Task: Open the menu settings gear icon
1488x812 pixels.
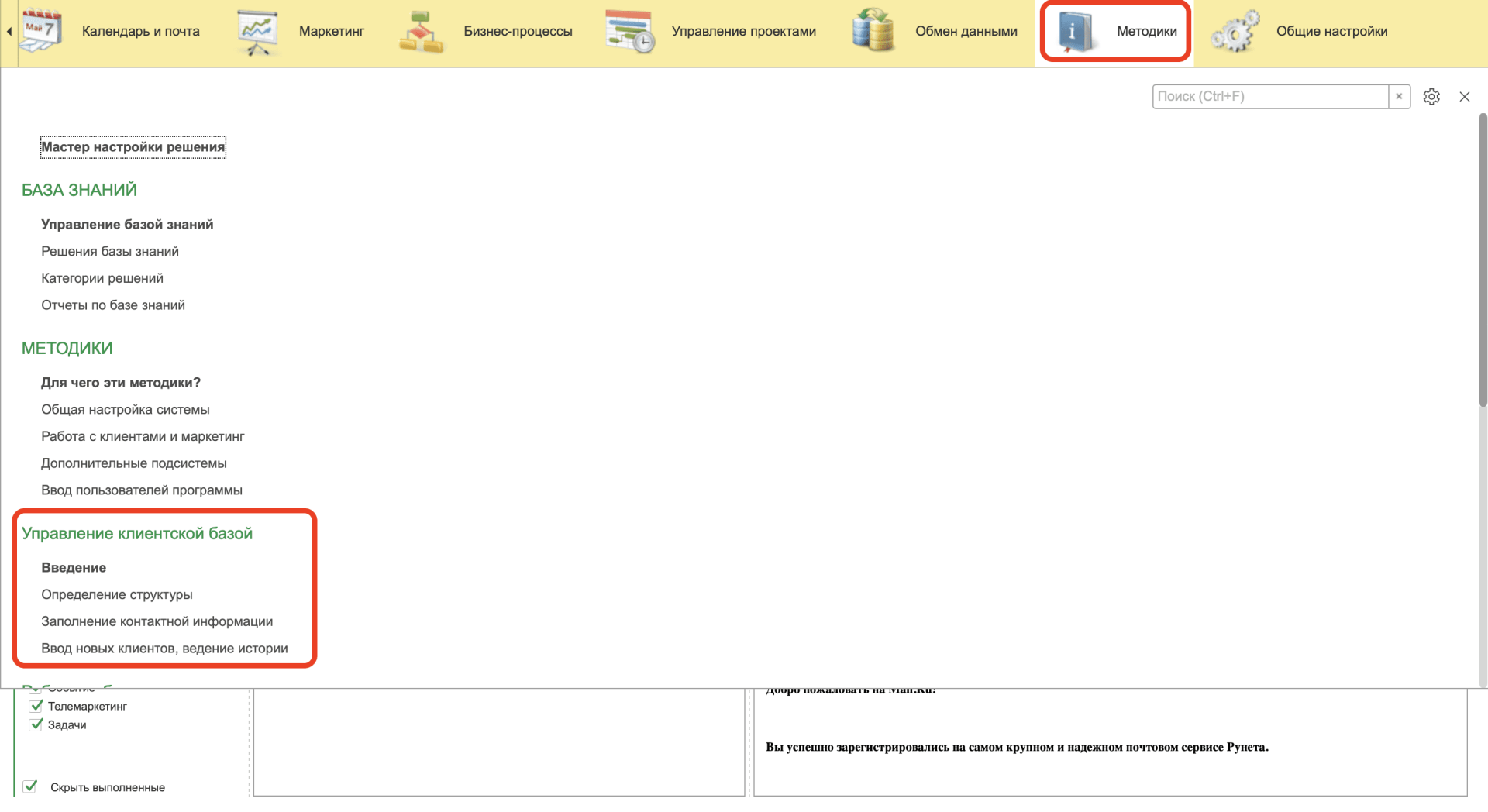Action: pos(1431,97)
